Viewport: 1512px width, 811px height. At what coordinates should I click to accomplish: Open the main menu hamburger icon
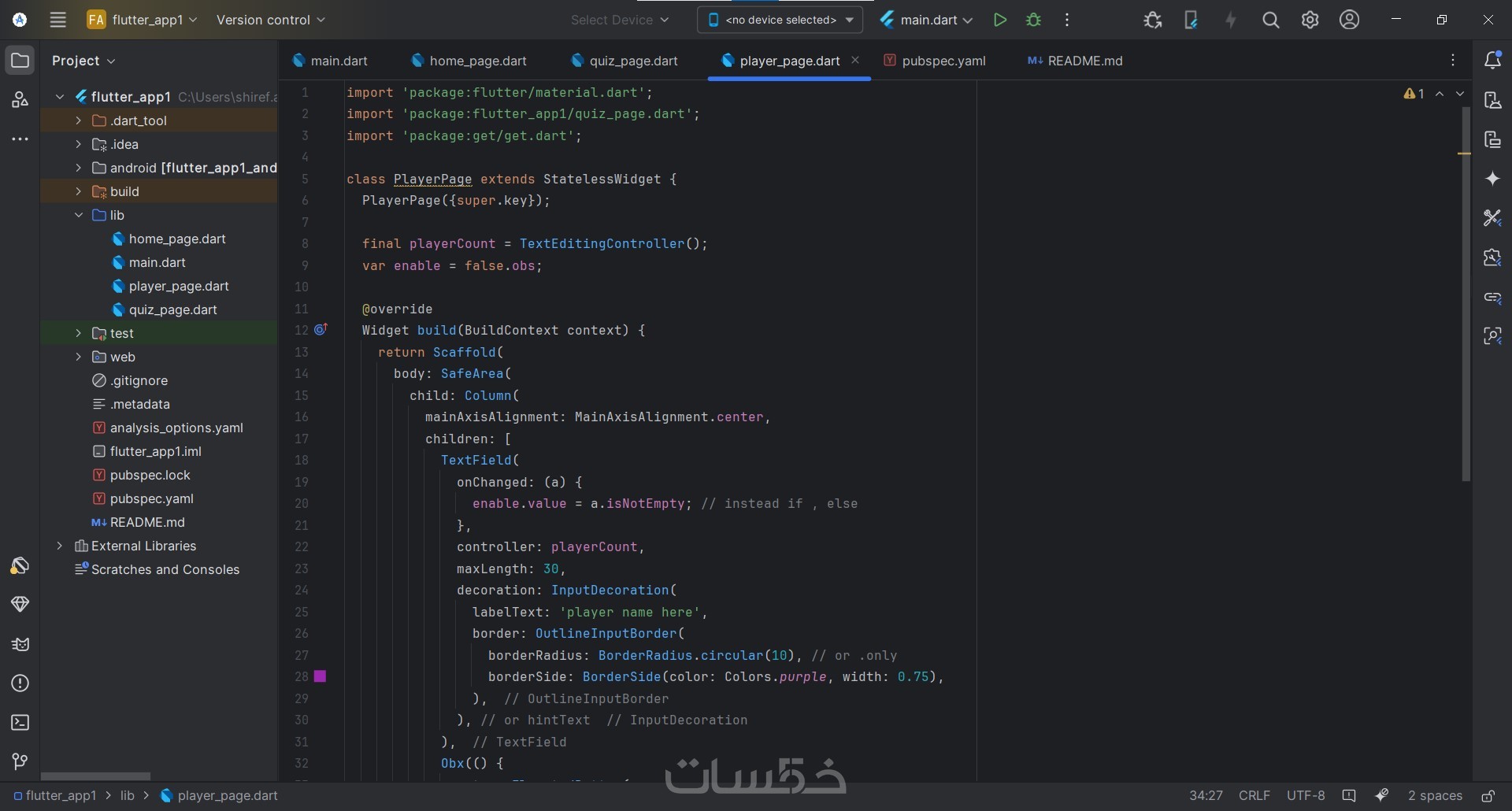click(x=57, y=20)
